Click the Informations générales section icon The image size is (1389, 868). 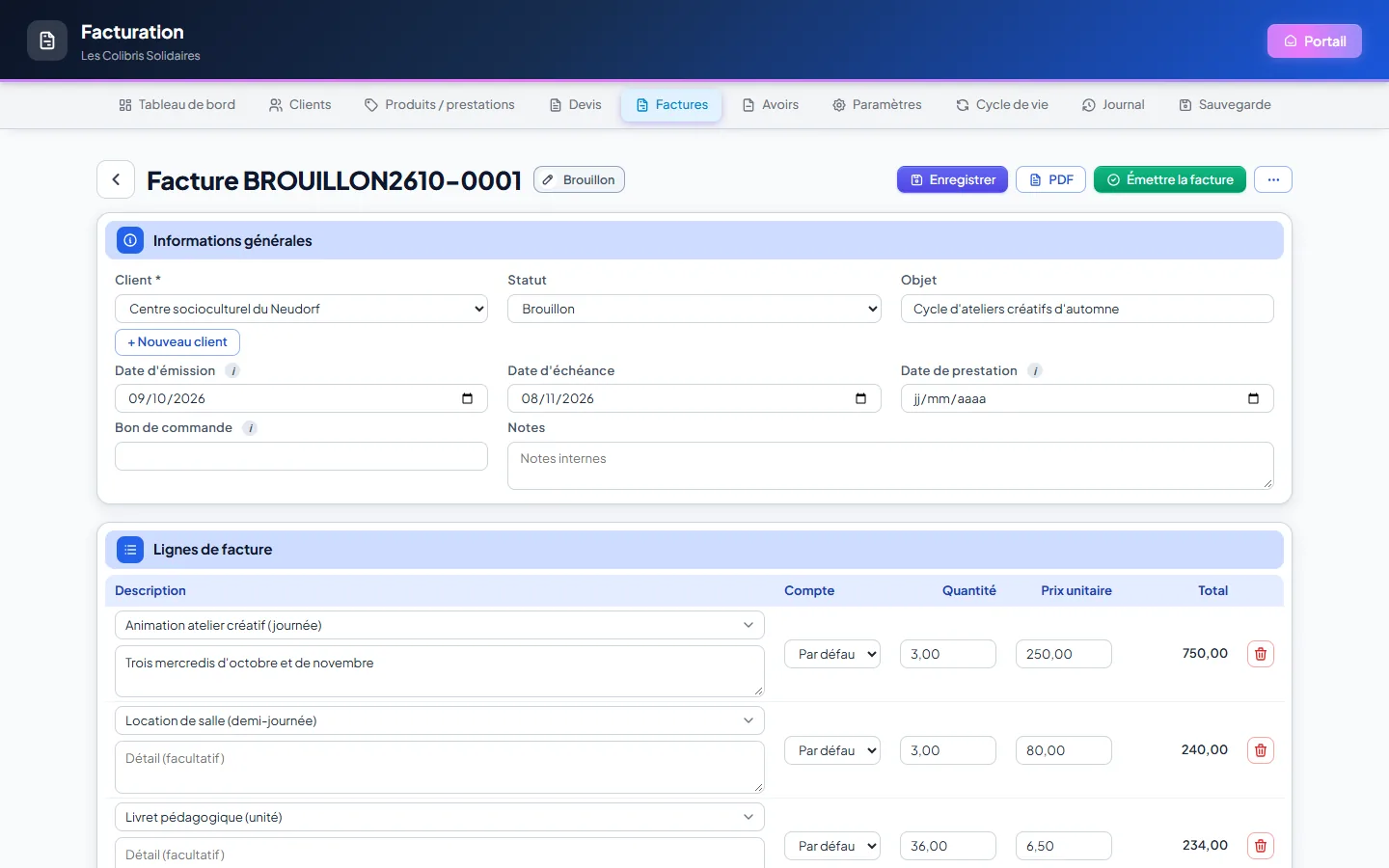pyautogui.click(x=130, y=240)
